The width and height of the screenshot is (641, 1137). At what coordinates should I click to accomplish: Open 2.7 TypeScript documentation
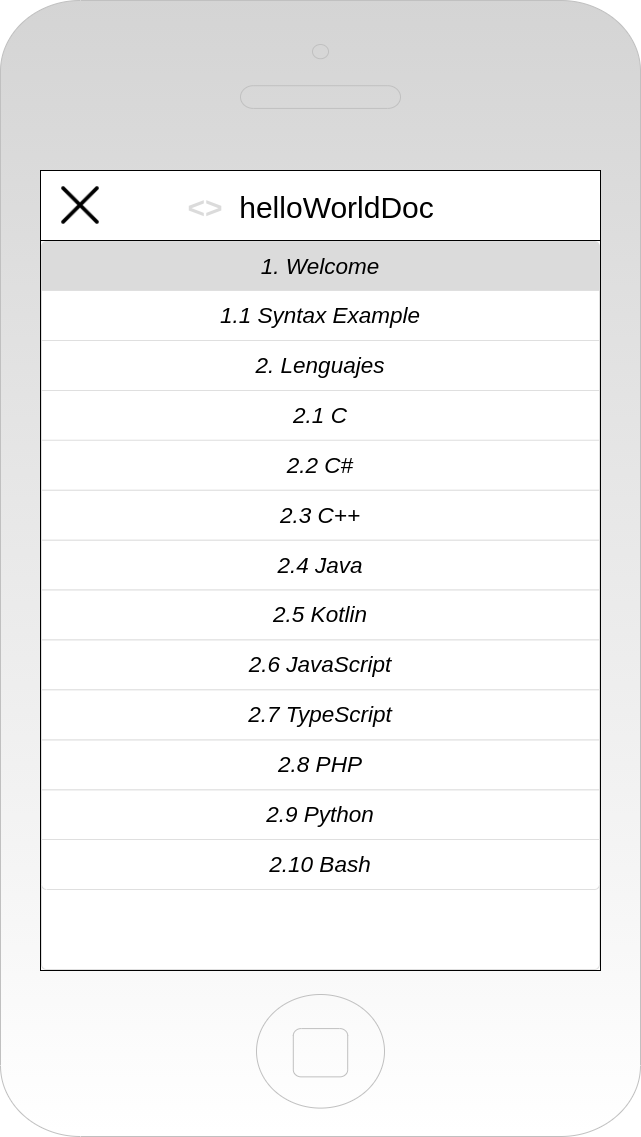point(320,716)
